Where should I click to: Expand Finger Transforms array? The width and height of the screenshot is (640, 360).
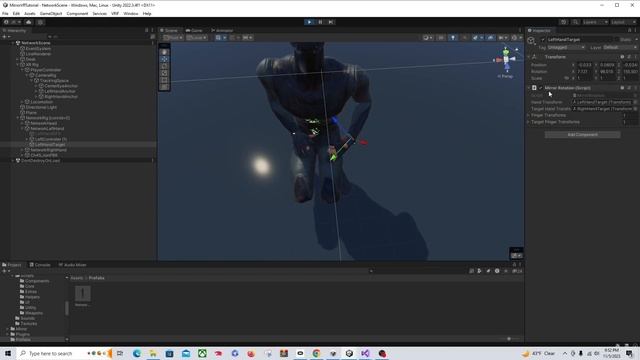[x=528, y=116]
